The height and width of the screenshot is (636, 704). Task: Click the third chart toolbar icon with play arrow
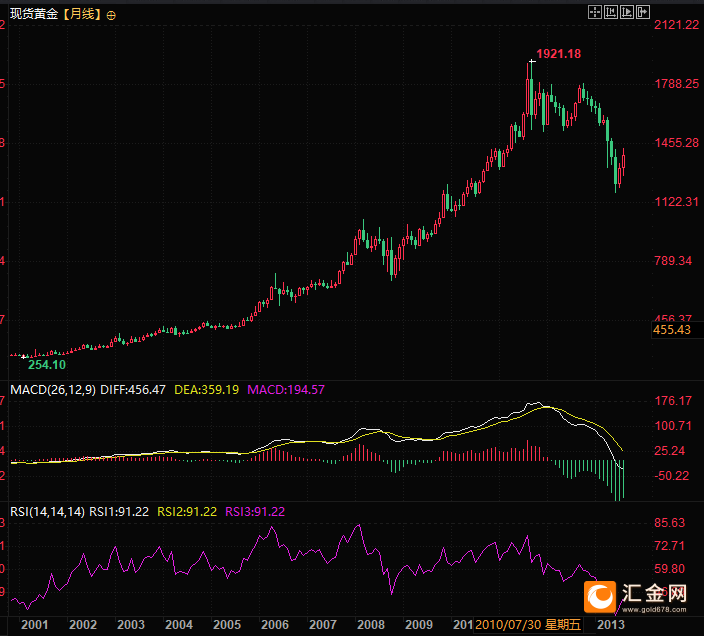627,12
